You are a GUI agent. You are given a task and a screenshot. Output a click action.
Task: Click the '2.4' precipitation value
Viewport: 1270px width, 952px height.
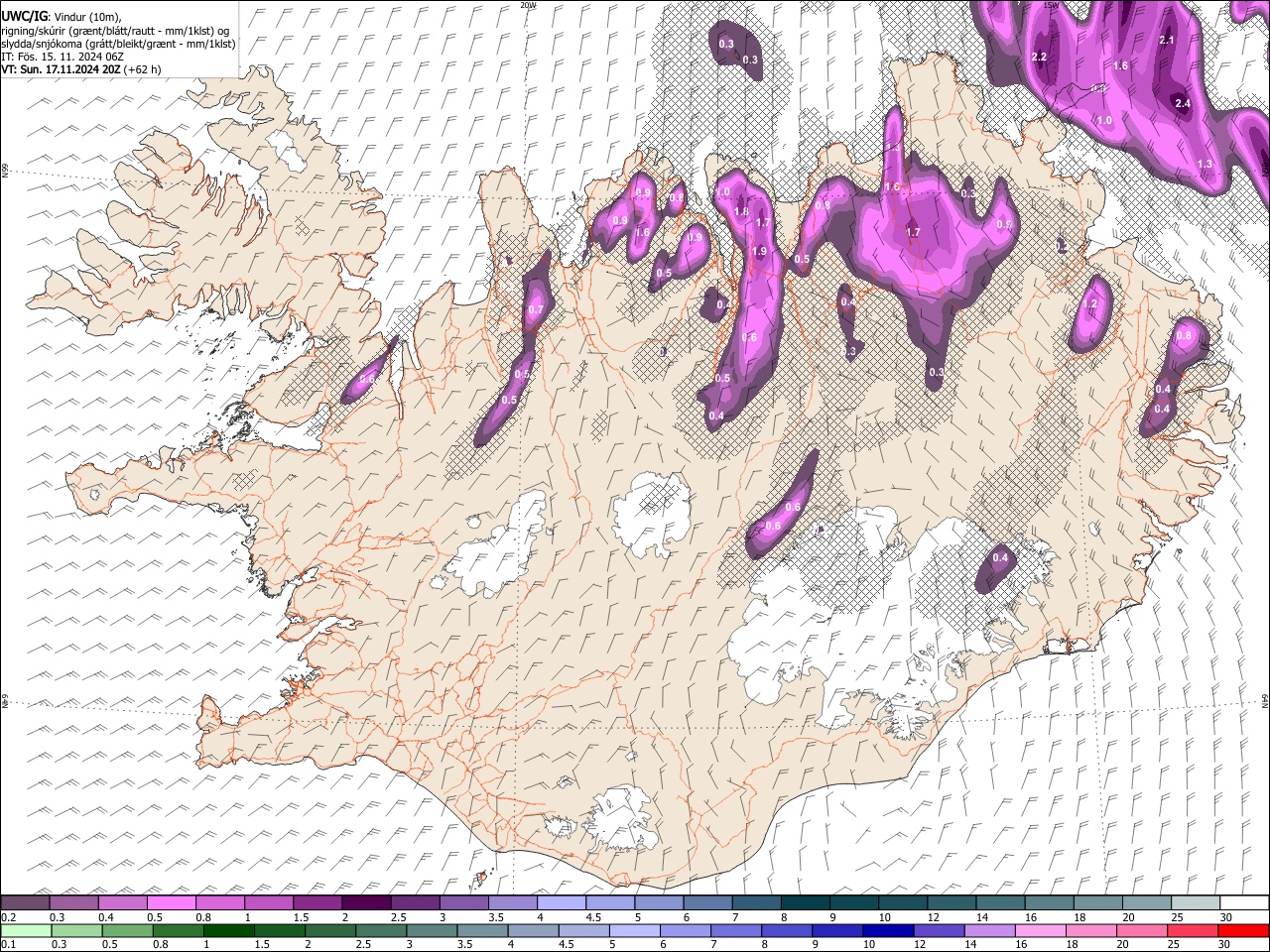(1182, 103)
